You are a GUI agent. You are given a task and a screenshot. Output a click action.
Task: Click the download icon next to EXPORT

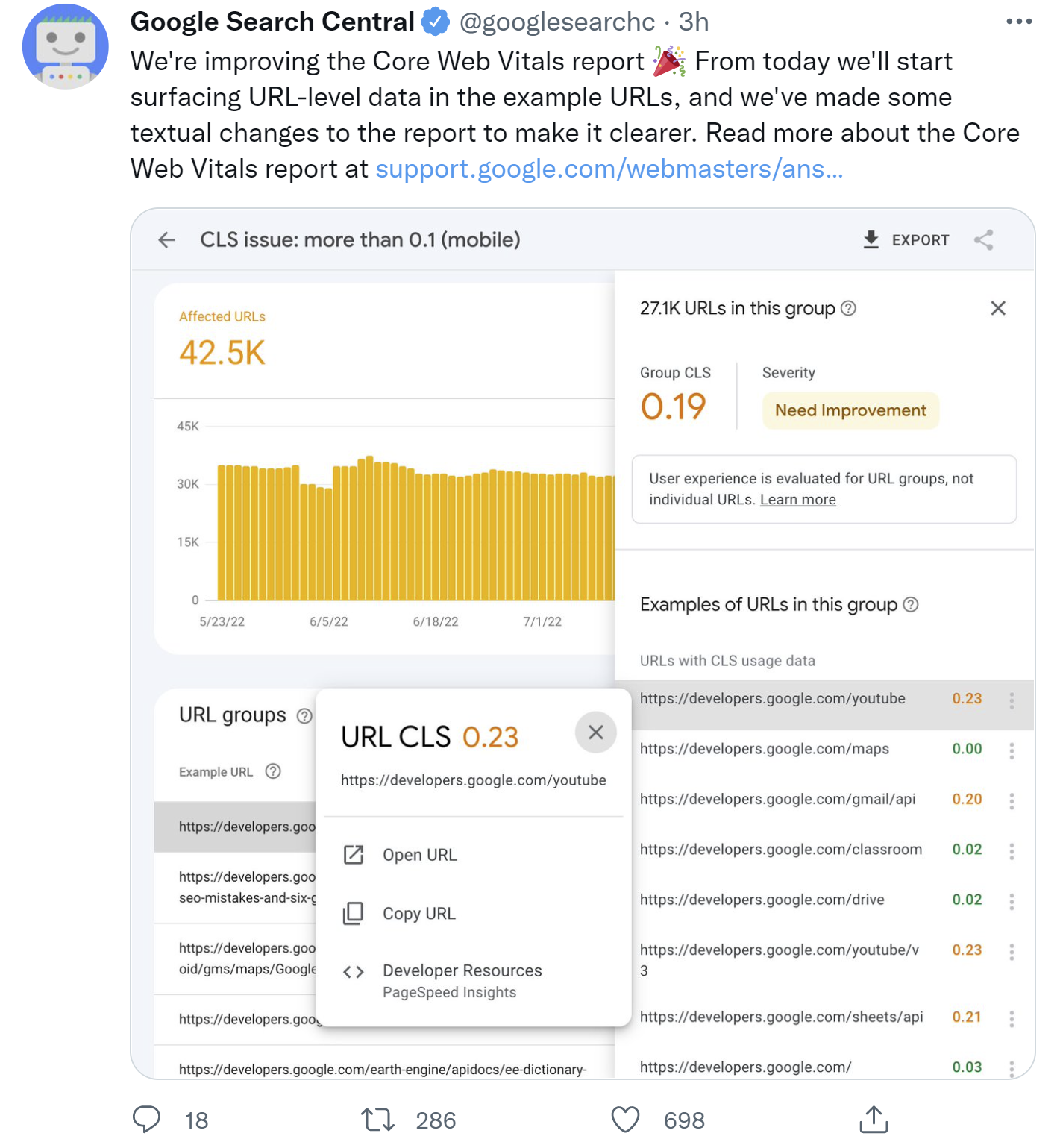tap(871, 239)
